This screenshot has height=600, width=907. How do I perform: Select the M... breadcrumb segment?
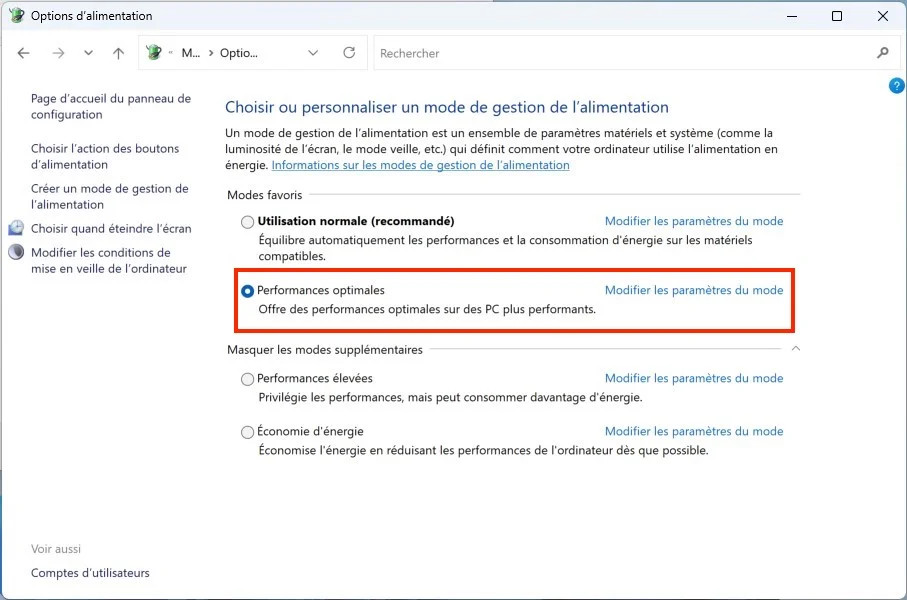click(190, 53)
